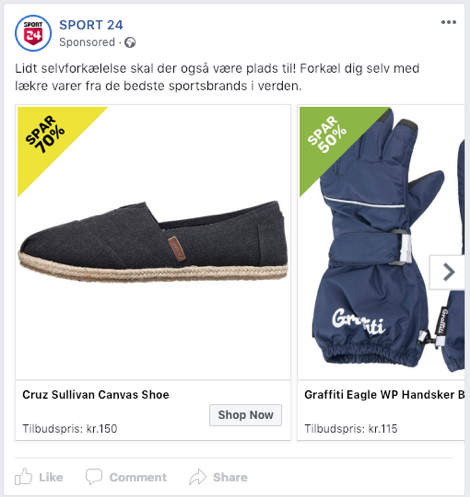Open the SPORT 24 page name link
This screenshot has width=470, height=497.
(91, 25)
